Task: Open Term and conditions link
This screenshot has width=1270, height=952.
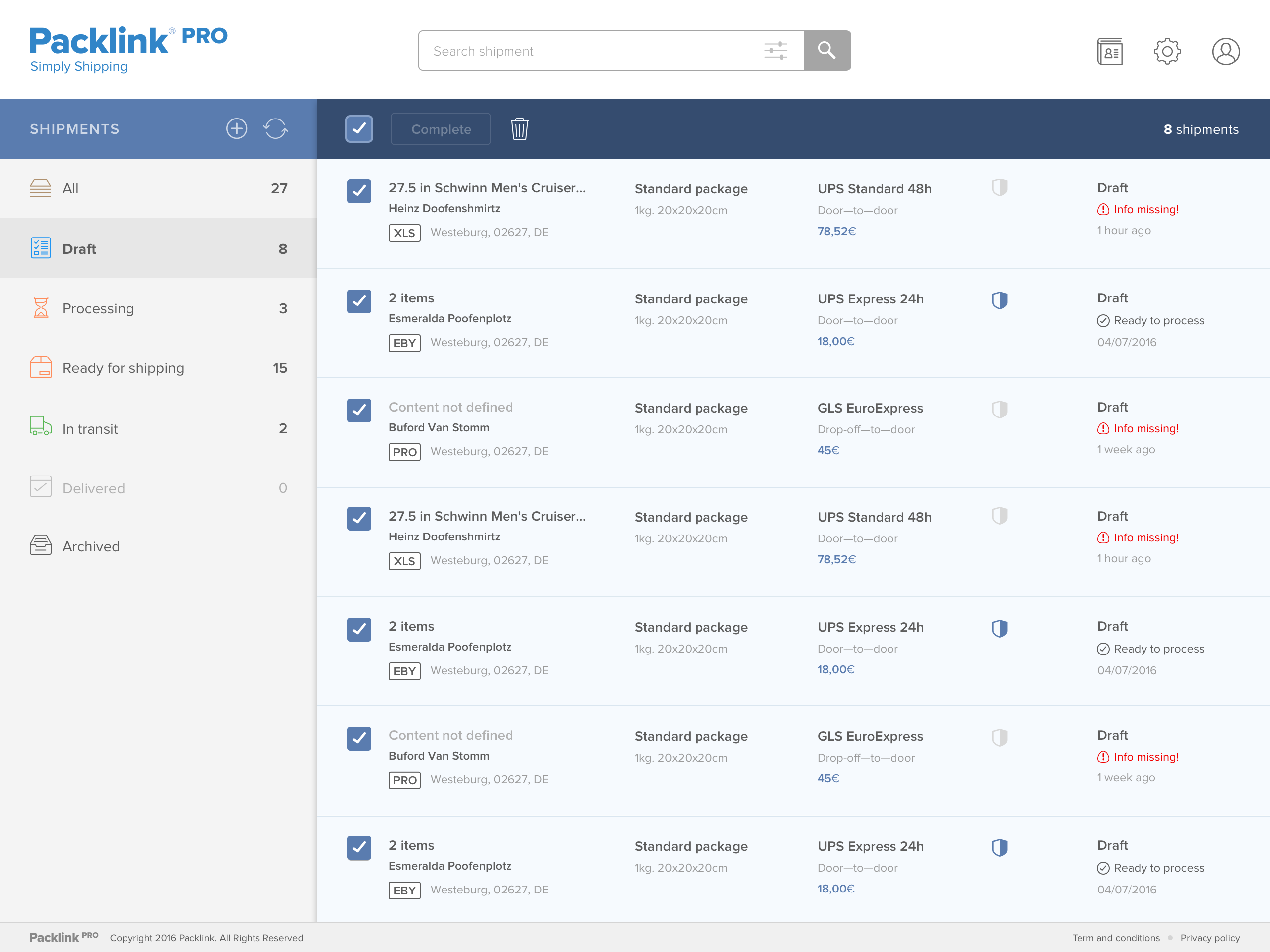Action: (1116, 938)
